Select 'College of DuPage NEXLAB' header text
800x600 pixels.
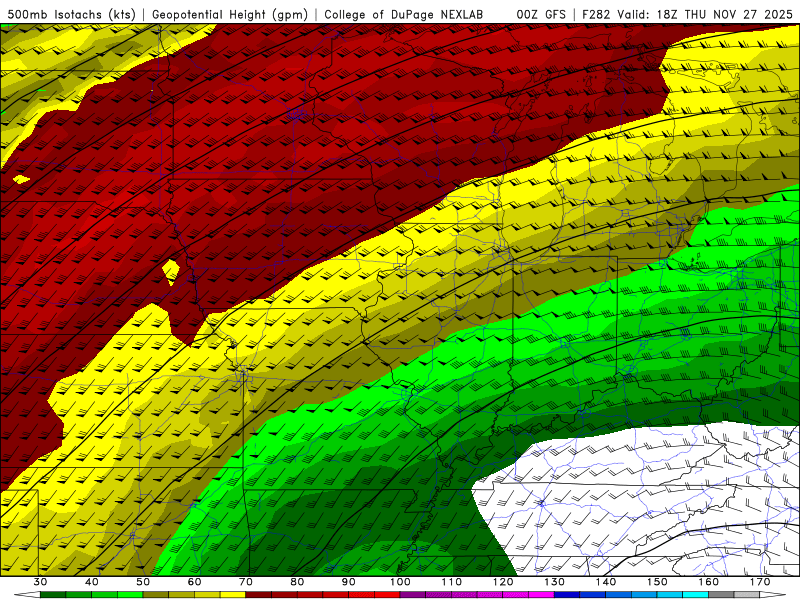click(x=404, y=15)
